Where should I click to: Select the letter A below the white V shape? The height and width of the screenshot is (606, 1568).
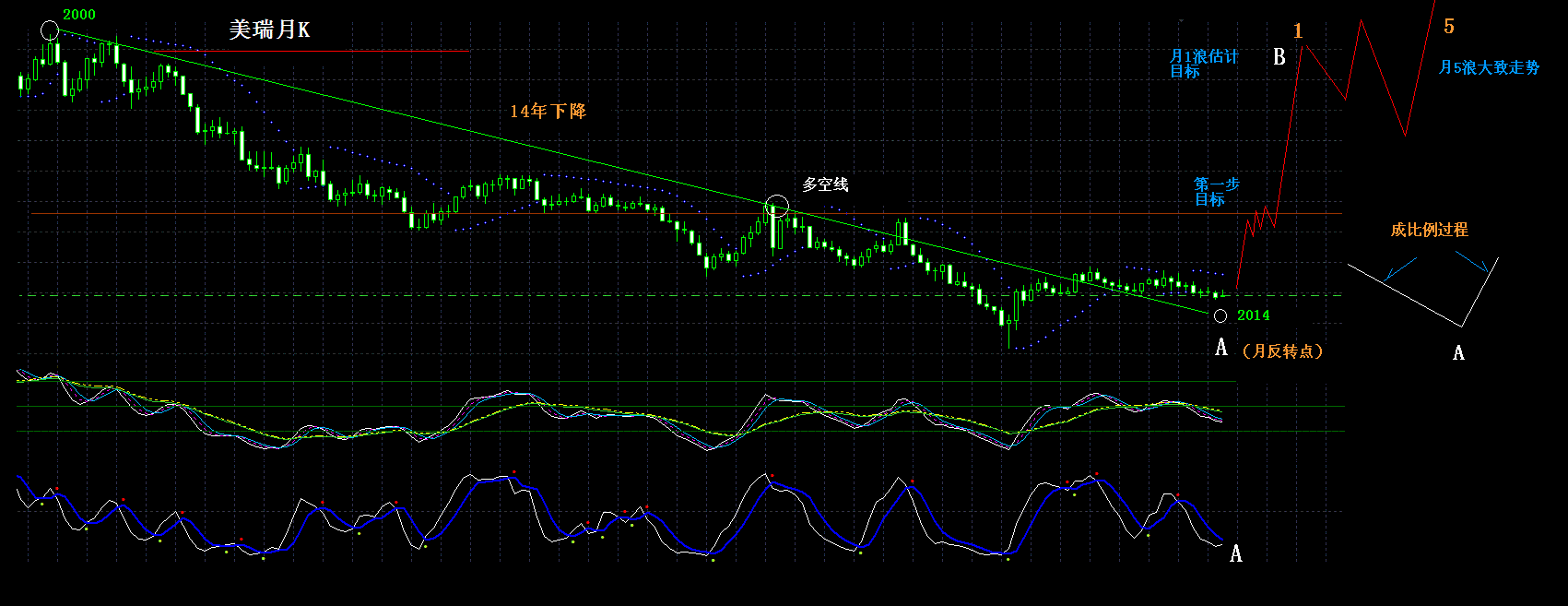coord(1458,352)
